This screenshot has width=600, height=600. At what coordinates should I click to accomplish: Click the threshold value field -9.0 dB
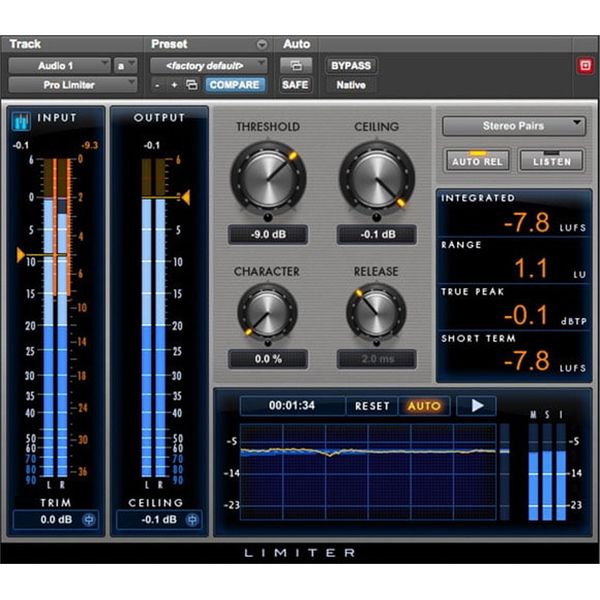pos(268,234)
